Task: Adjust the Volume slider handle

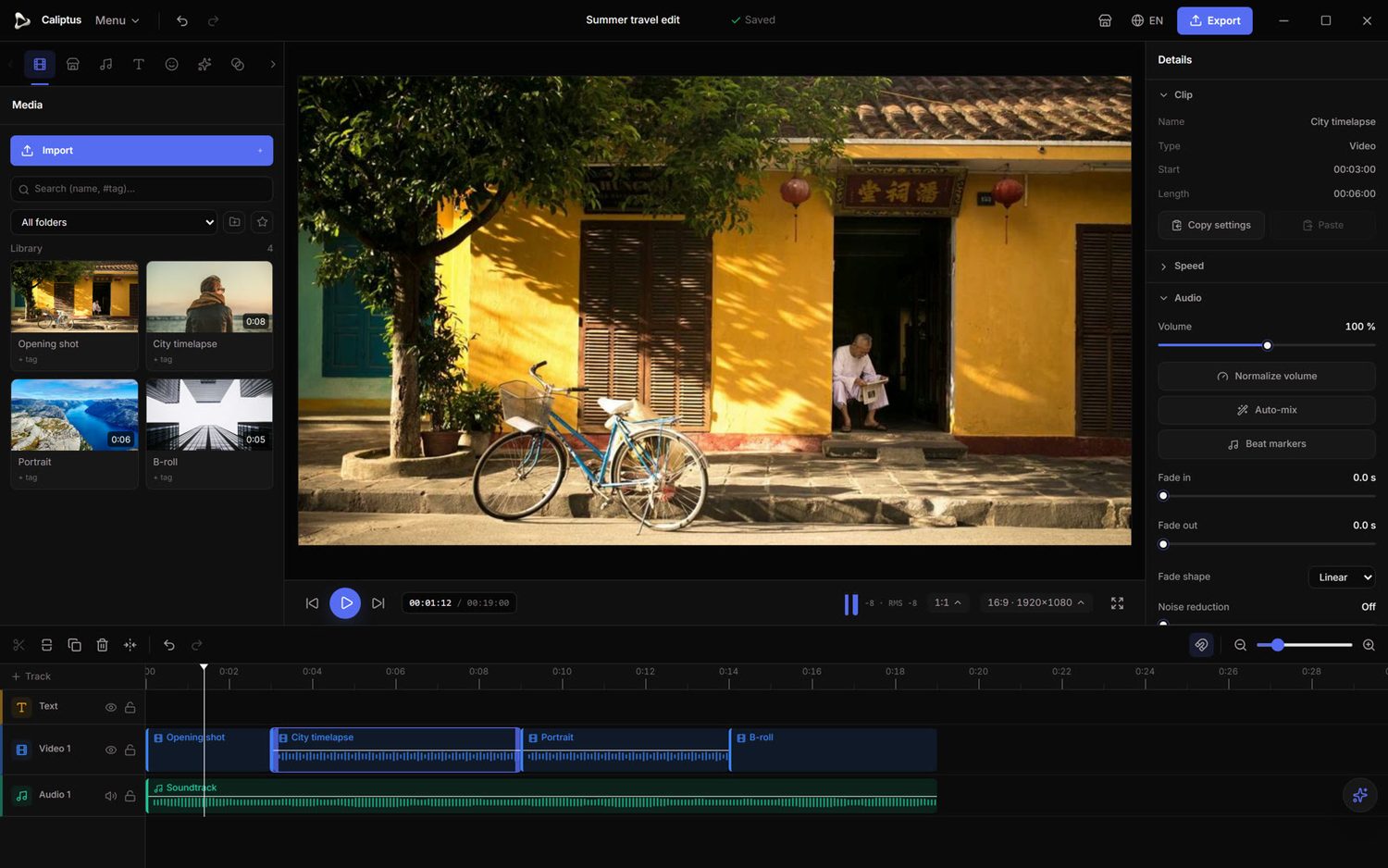Action: point(1268,345)
